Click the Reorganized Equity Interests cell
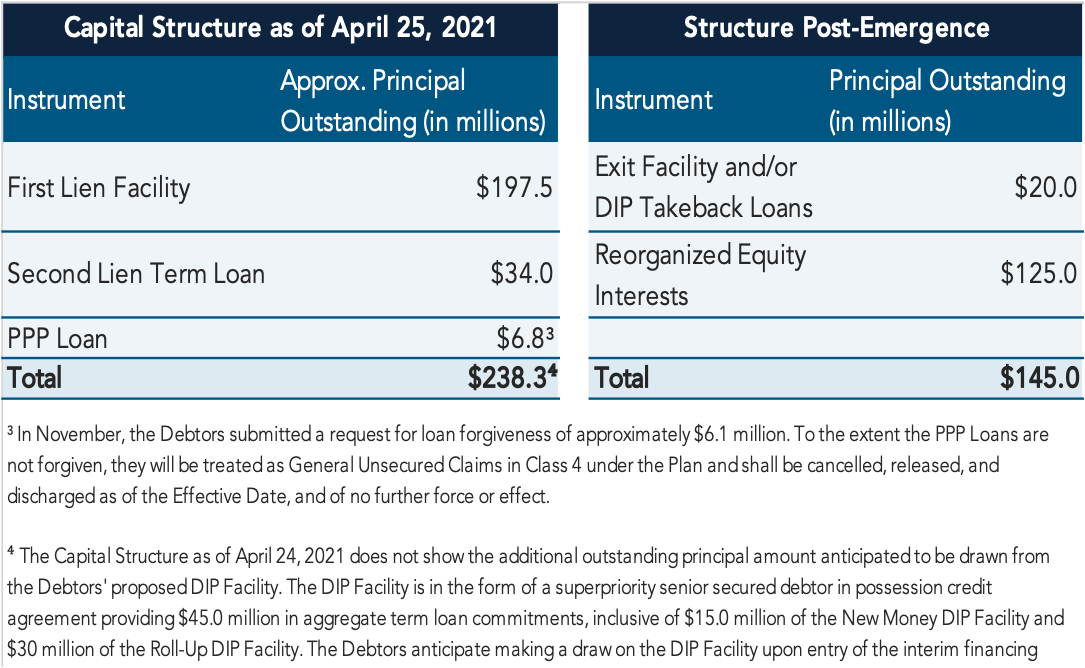Viewport: 1085px width, 668px height. [x=700, y=276]
